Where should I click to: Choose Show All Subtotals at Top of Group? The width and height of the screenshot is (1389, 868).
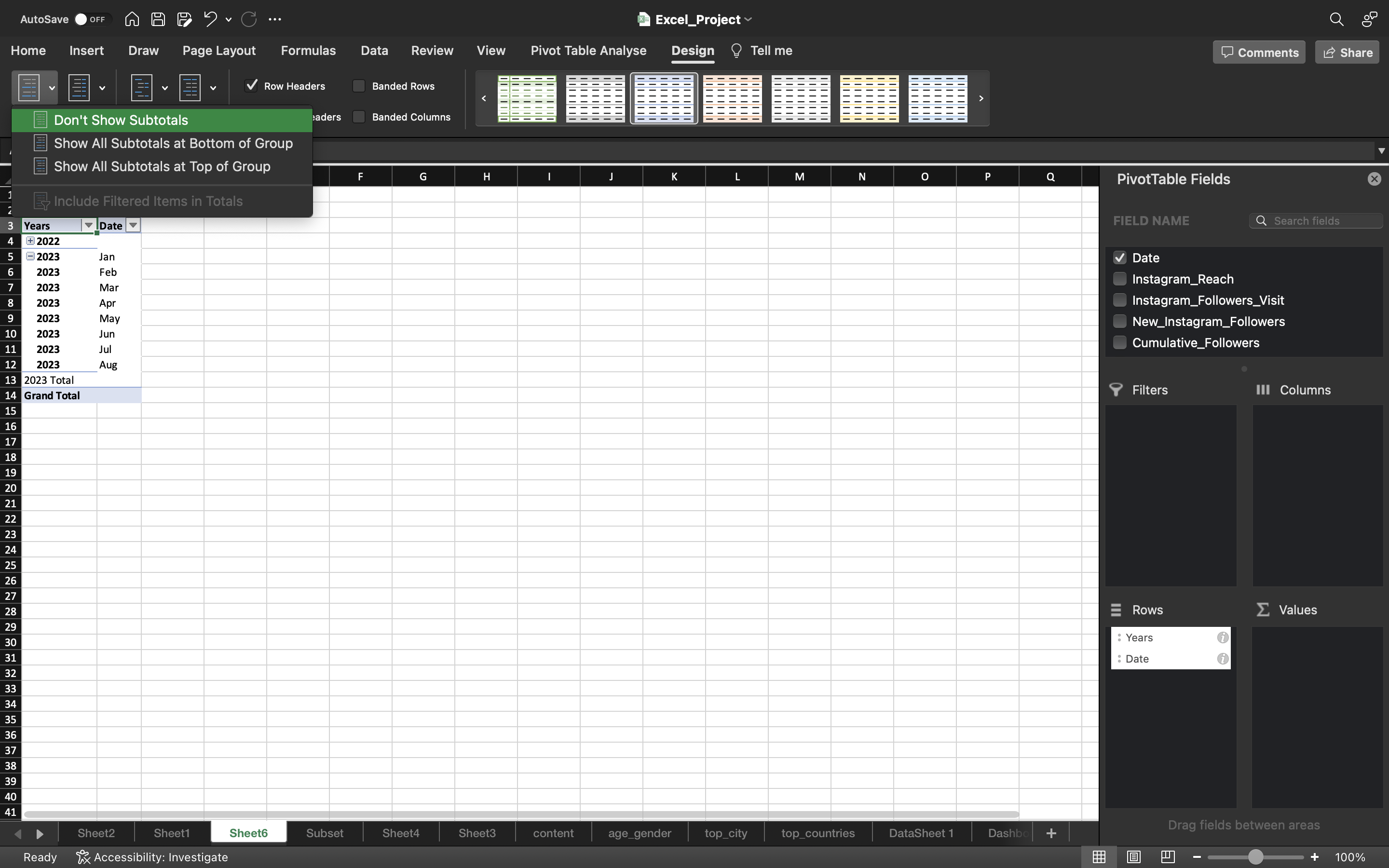(x=162, y=166)
